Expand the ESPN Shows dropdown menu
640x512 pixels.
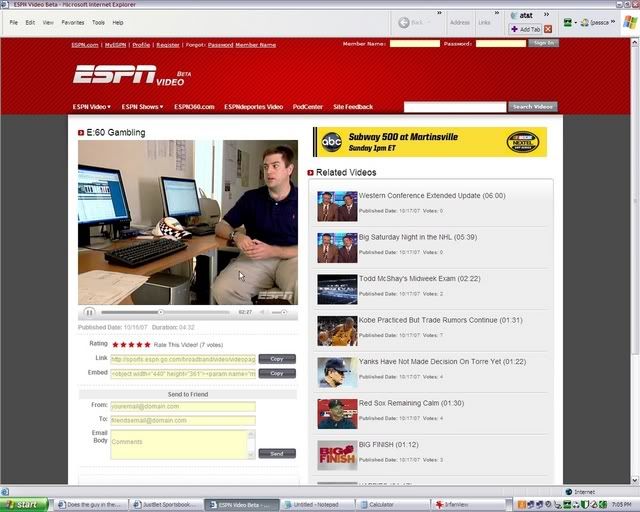click(143, 107)
